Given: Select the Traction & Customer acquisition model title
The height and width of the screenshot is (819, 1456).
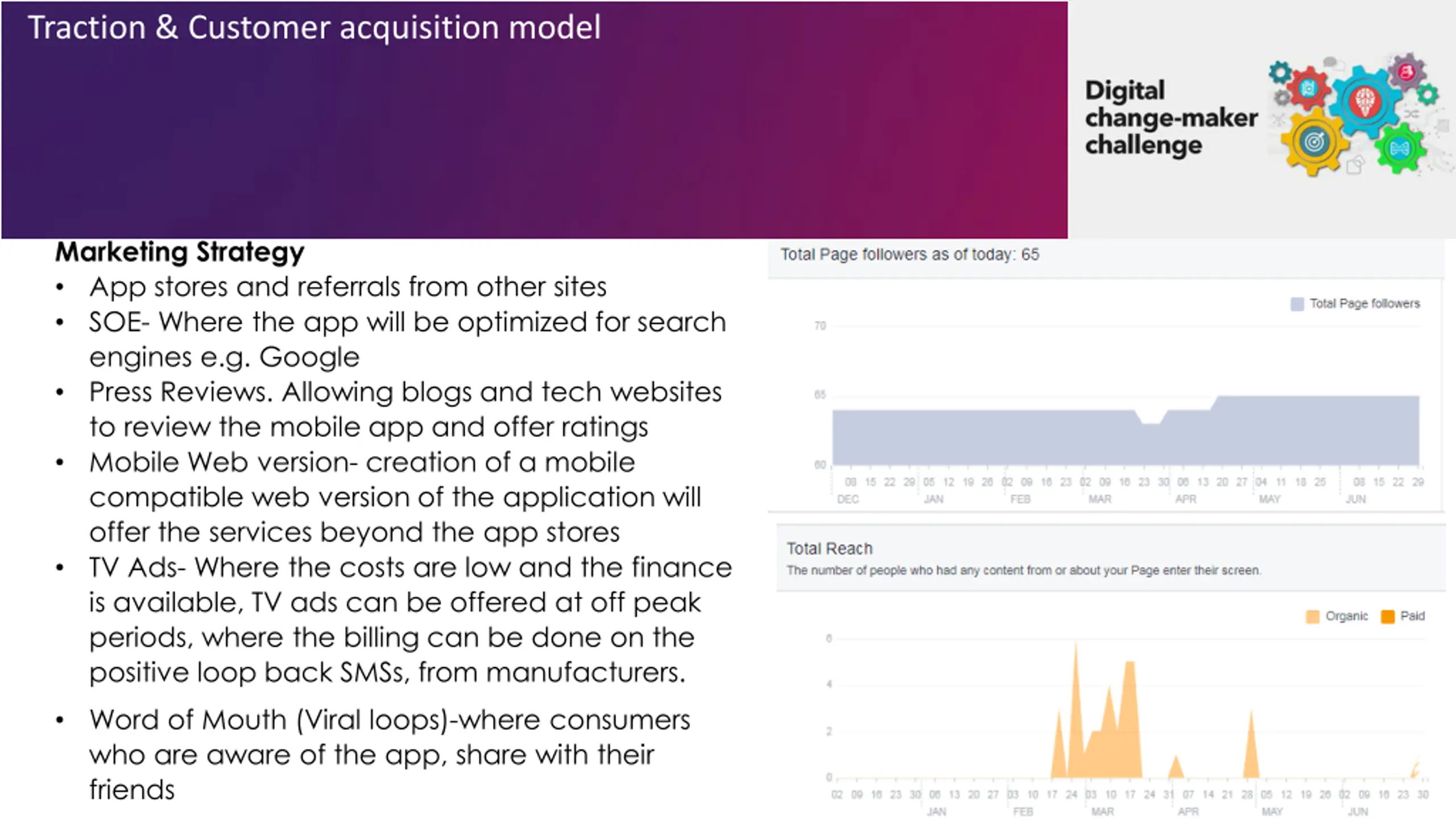Looking at the screenshot, I should pos(314,27).
